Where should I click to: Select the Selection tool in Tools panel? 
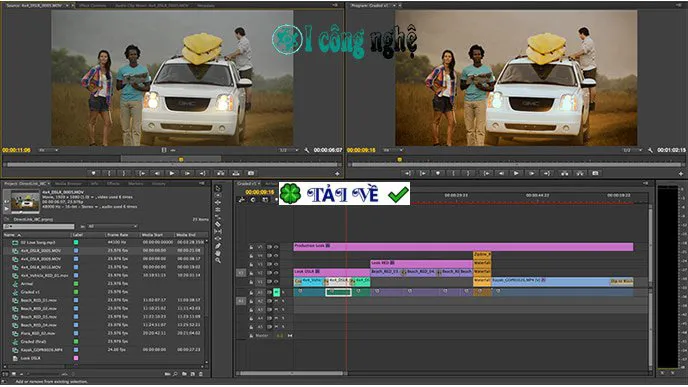(x=218, y=188)
